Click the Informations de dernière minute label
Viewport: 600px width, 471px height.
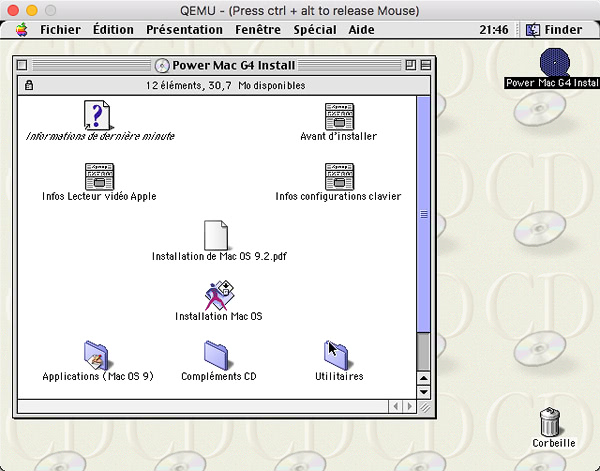[x=100, y=136]
